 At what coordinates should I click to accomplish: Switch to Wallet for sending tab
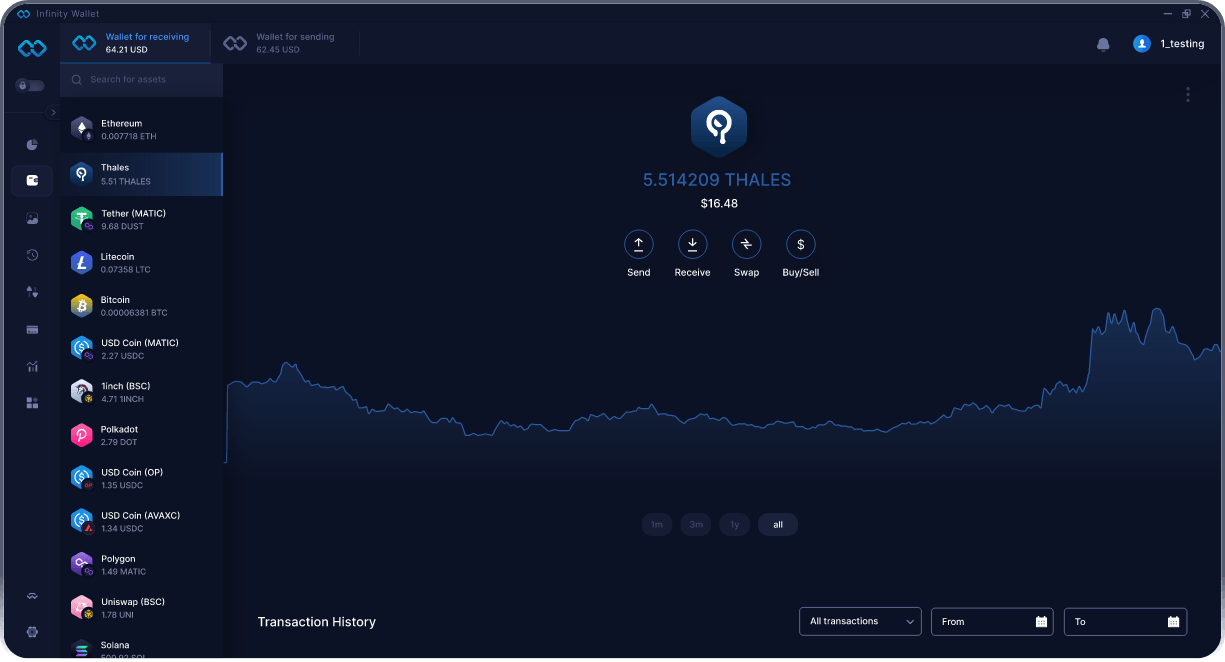(x=285, y=43)
